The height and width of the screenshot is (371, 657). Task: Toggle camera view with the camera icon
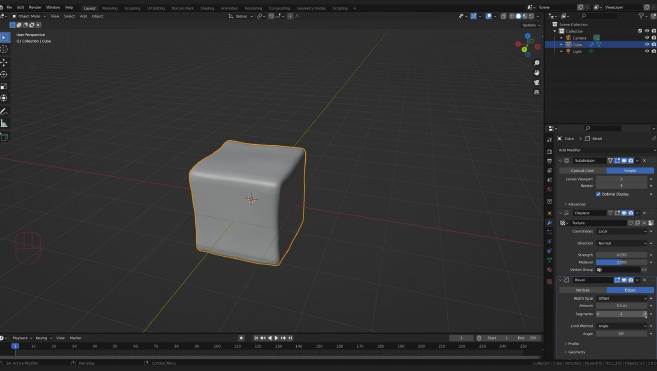tap(537, 82)
